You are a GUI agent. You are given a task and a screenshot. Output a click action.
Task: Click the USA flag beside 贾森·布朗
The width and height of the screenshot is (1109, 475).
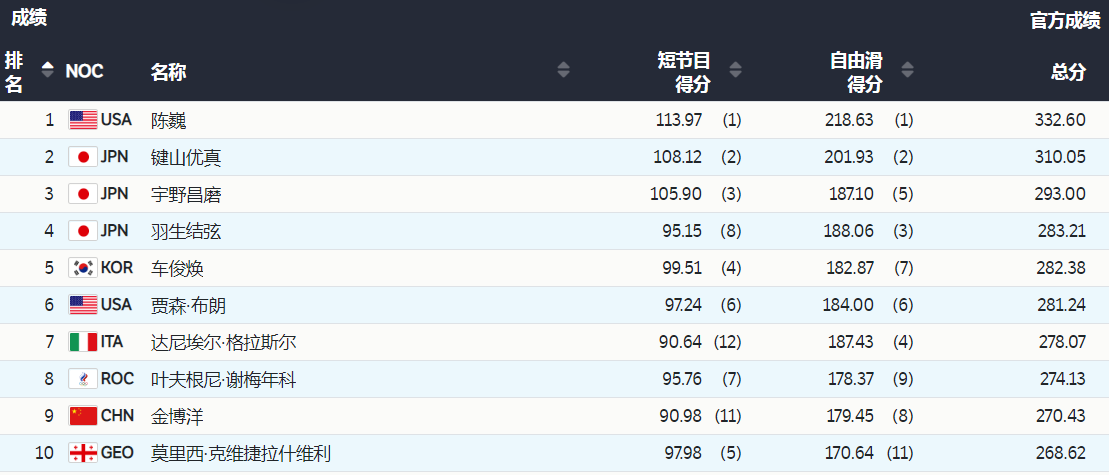pos(83,305)
